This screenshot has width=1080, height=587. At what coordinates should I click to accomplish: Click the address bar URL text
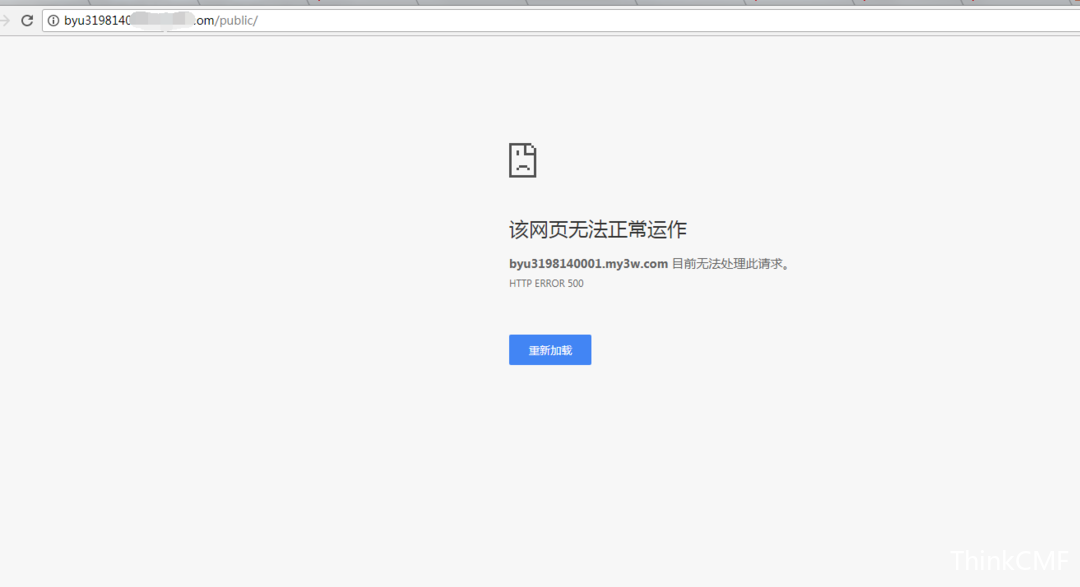click(160, 20)
